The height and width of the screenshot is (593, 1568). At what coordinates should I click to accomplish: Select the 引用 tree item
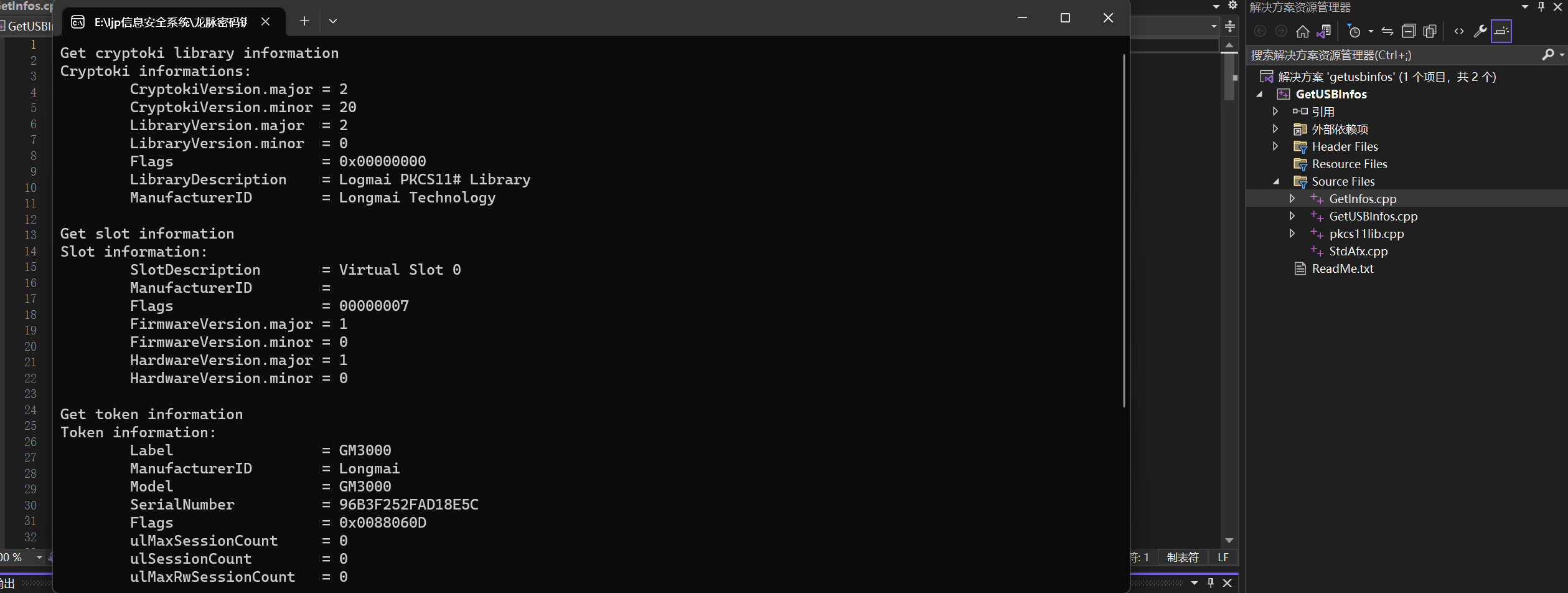click(x=1323, y=111)
